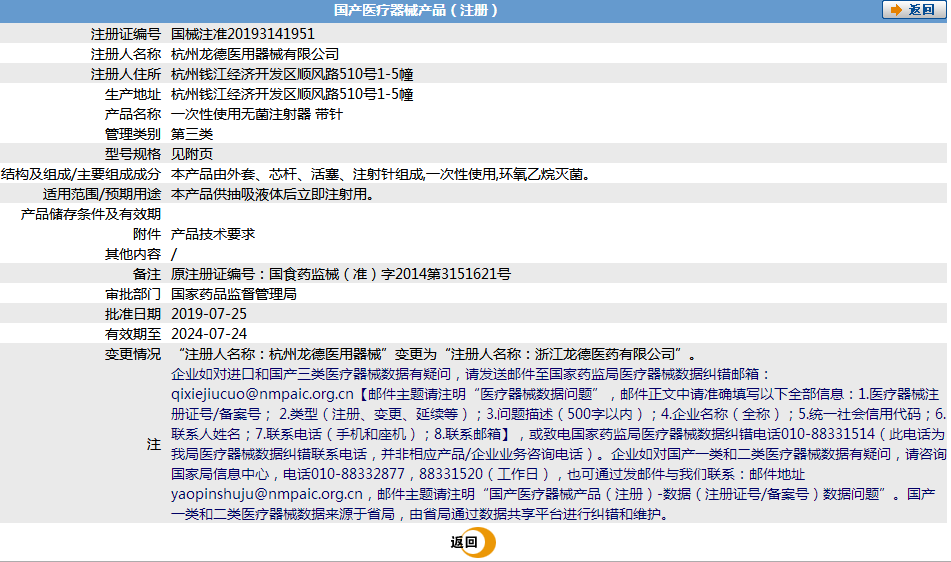Click the yaopinshuju@nmpaic.org.cn email address
The image size is (951, 562).
(x=267, y=494)
